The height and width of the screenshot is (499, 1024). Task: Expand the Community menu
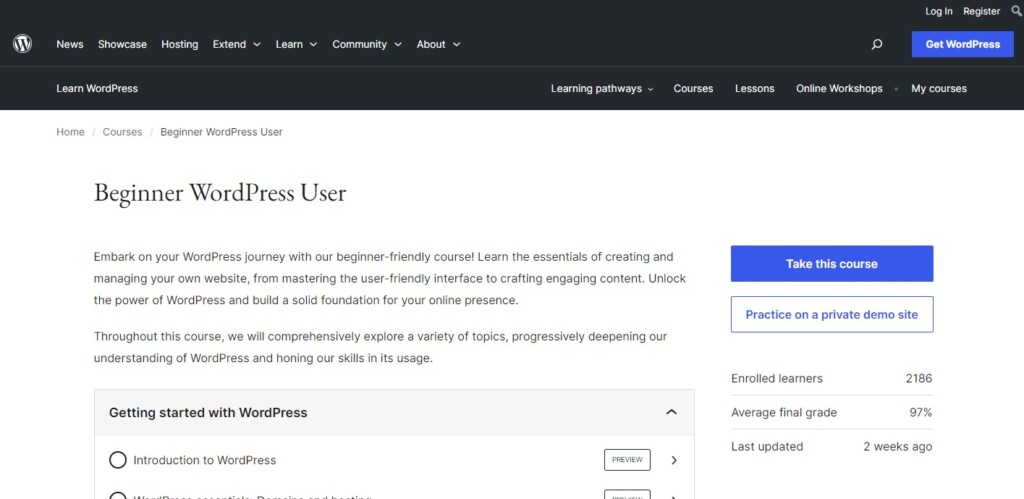coord(366,44)
